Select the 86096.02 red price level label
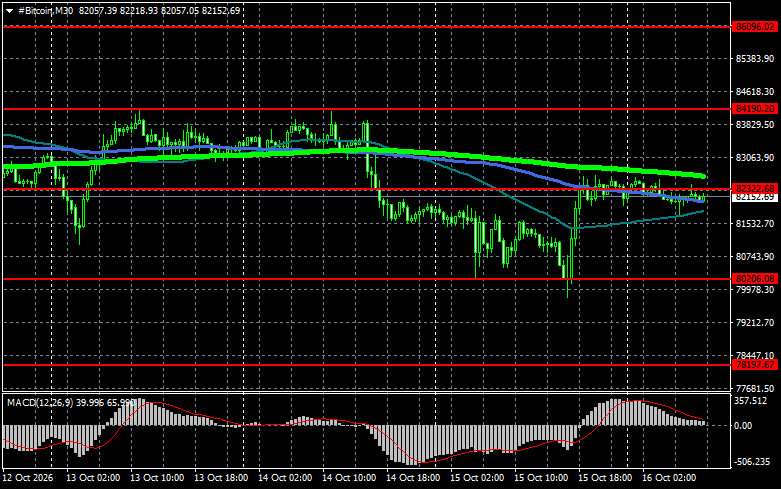Screen dimensions: 781x489 coord(755,27)
